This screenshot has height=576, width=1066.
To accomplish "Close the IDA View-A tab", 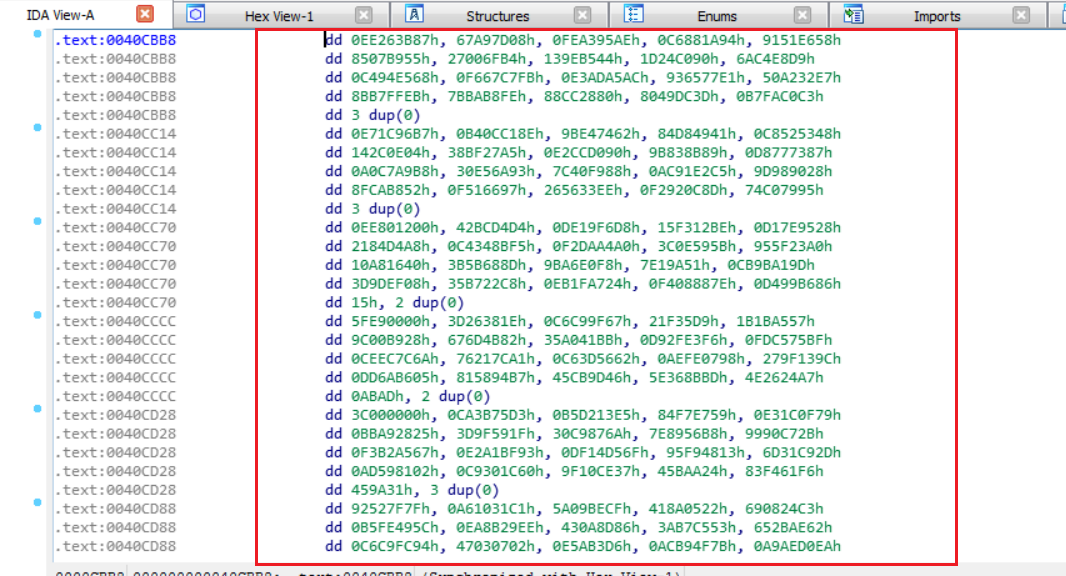I will 145,15.
